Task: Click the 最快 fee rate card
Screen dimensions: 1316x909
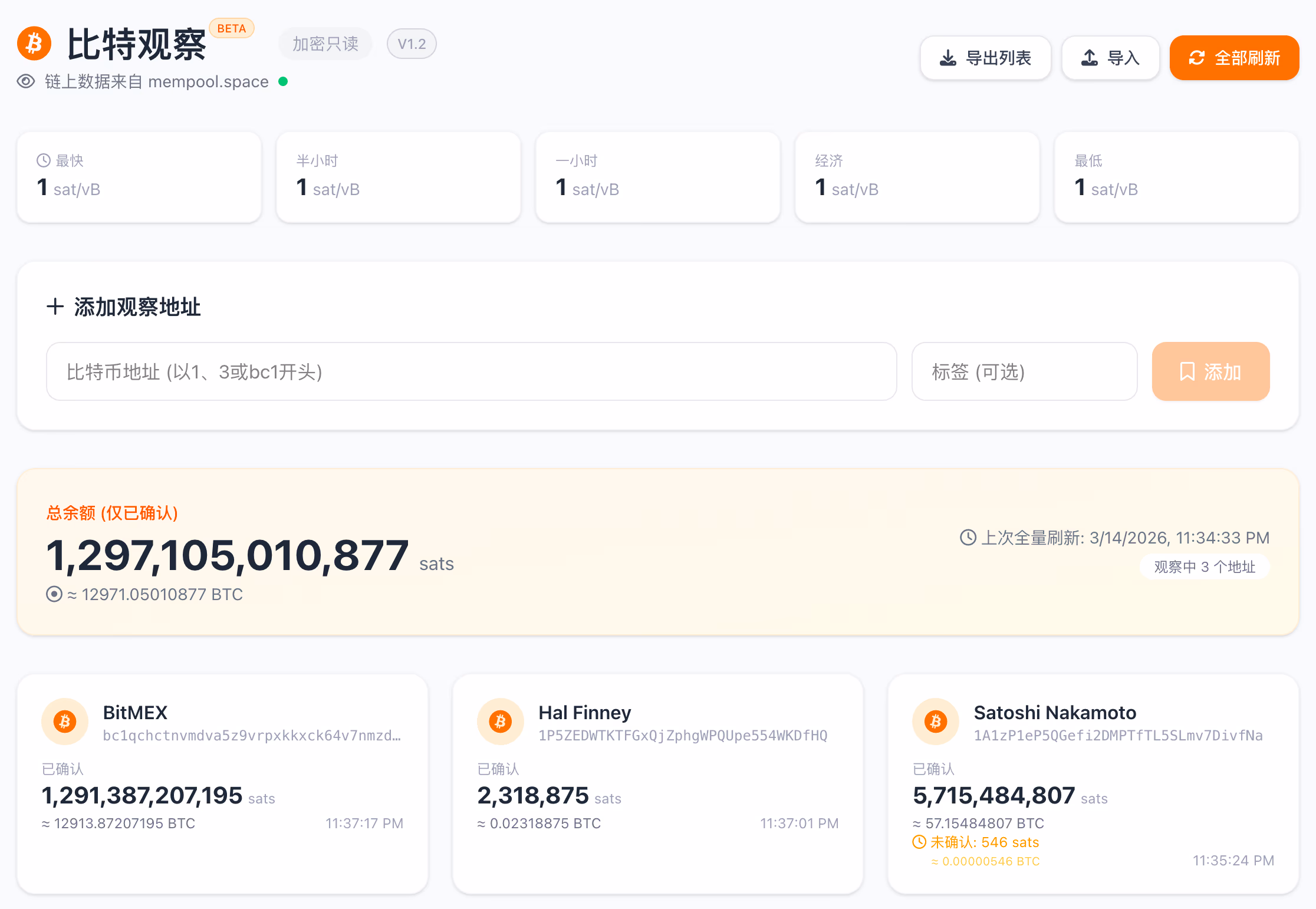Action: 139,177
